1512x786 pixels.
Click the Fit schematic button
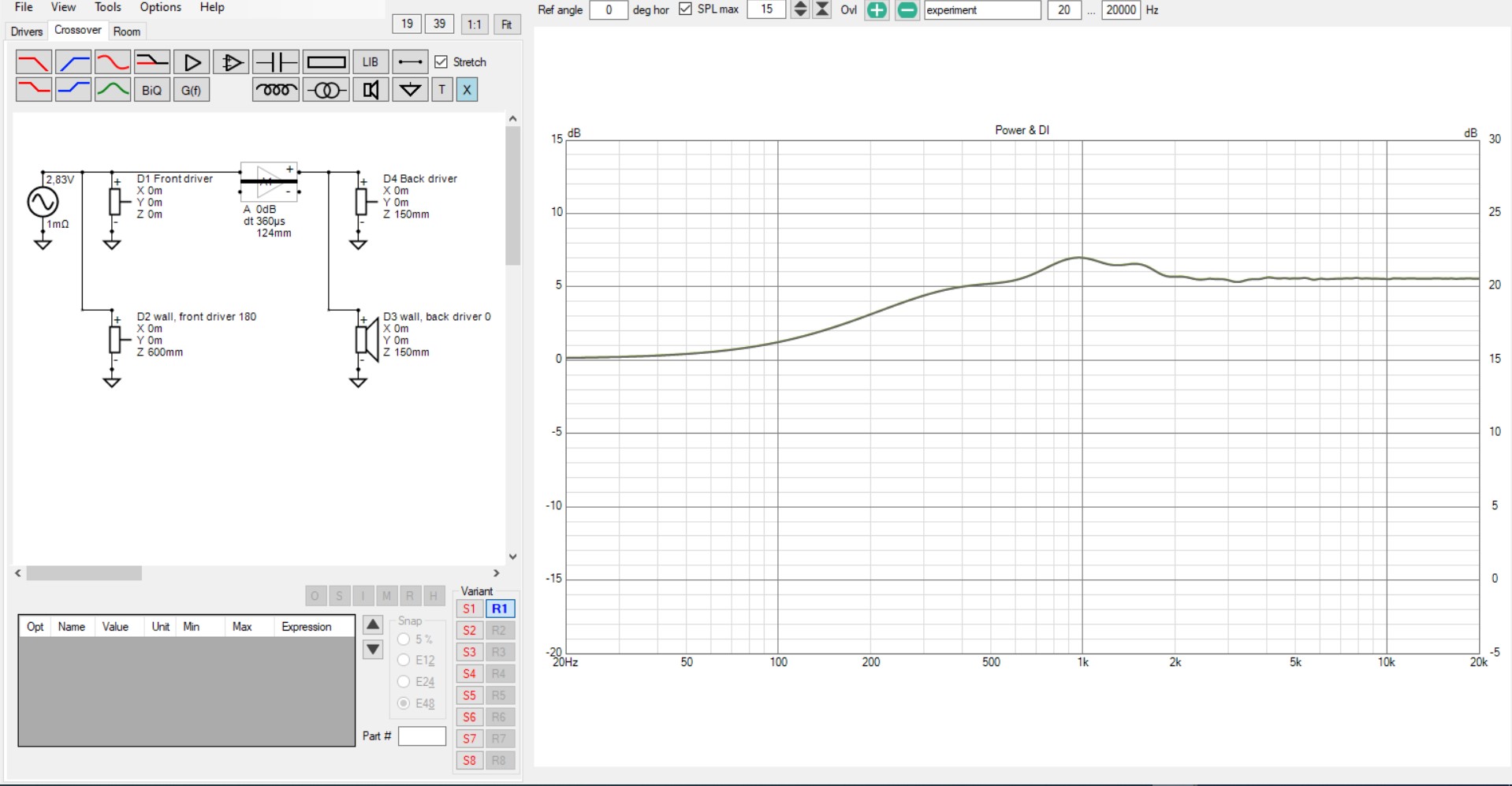pyautogui.click(x=507, y=24)
